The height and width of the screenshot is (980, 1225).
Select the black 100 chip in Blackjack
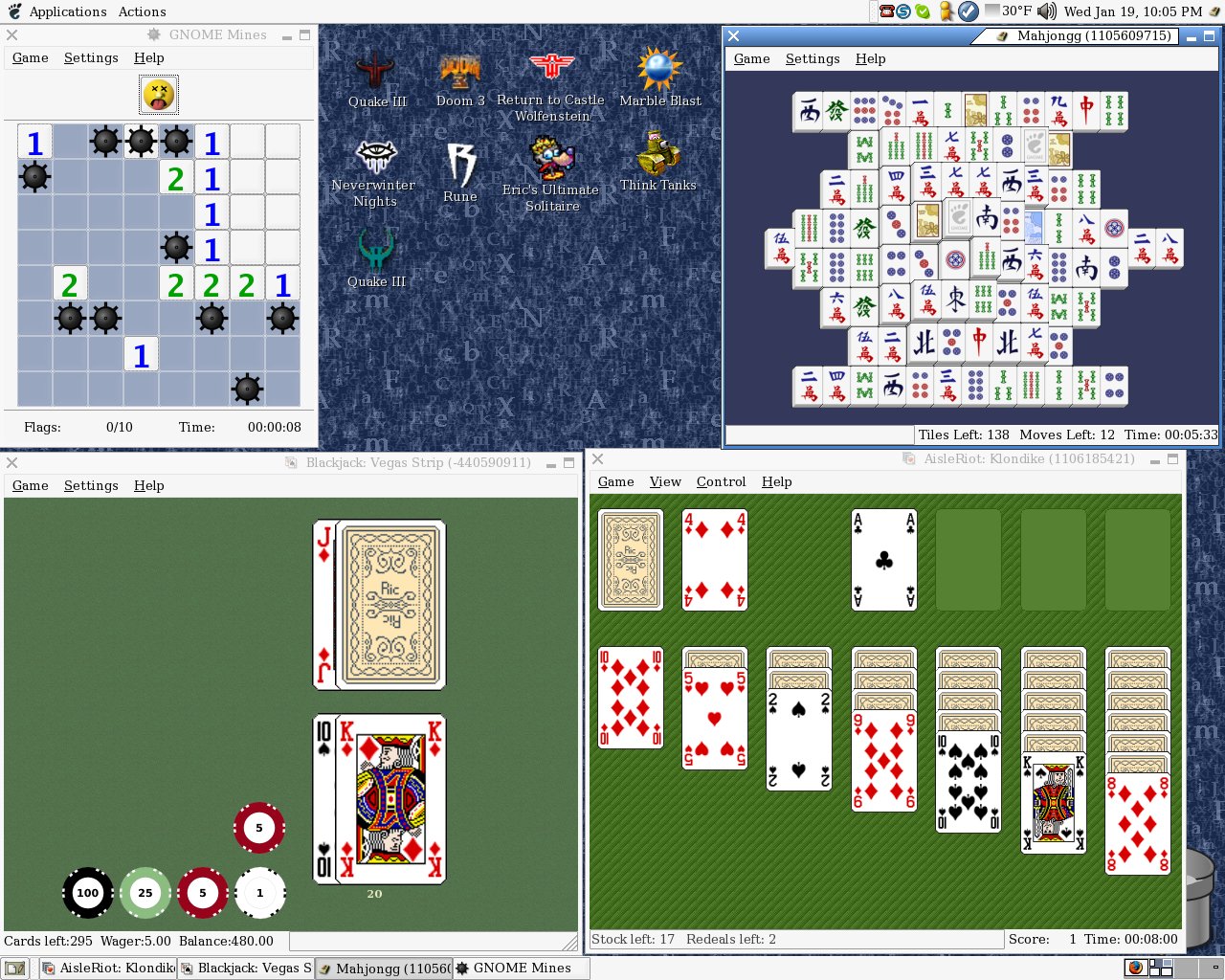(87, 893)
